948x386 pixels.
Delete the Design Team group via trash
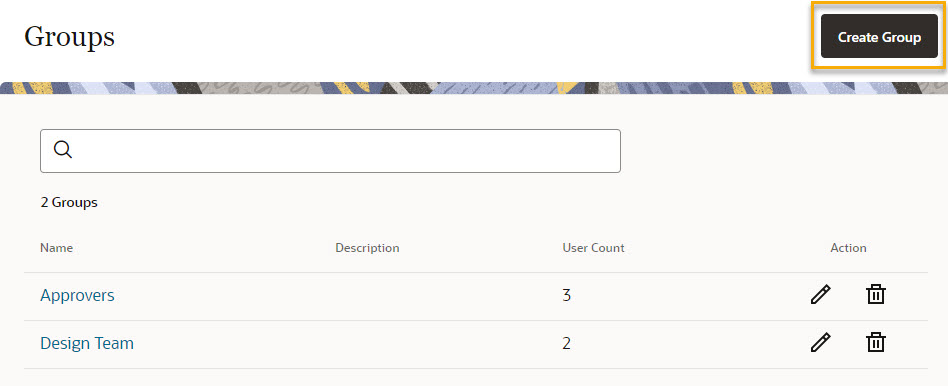pyautogui.click(x=875, y=343)
